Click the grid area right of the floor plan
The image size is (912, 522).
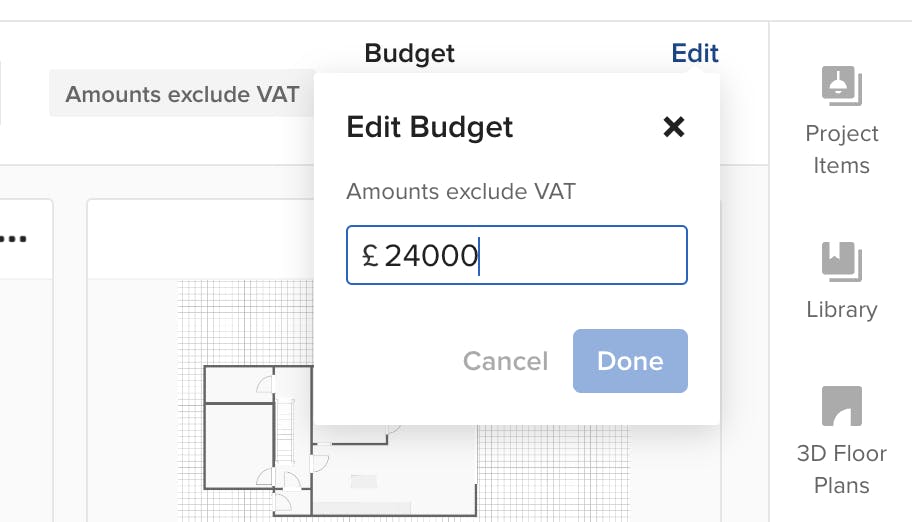553,471
